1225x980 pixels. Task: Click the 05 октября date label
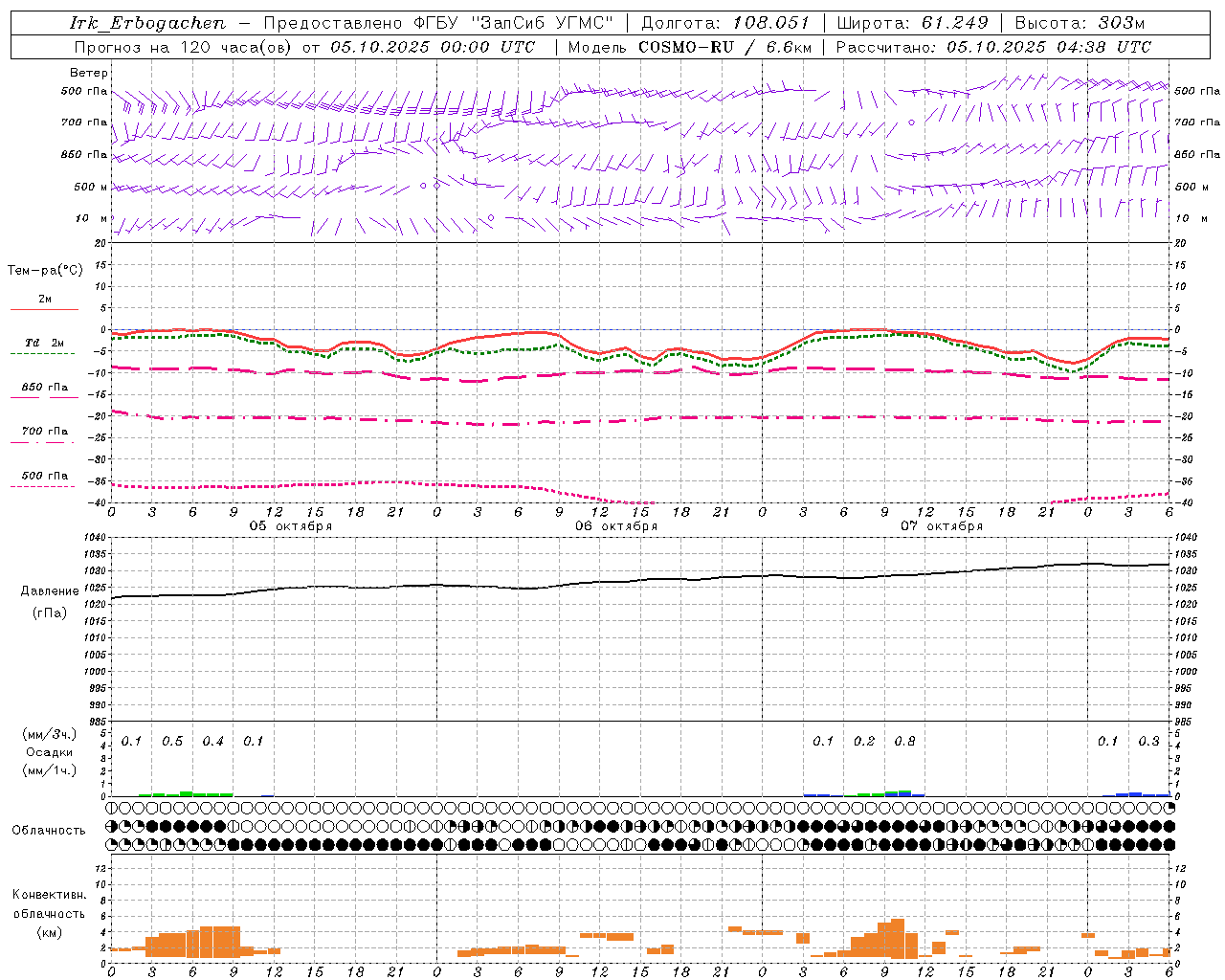pos(291,526)
